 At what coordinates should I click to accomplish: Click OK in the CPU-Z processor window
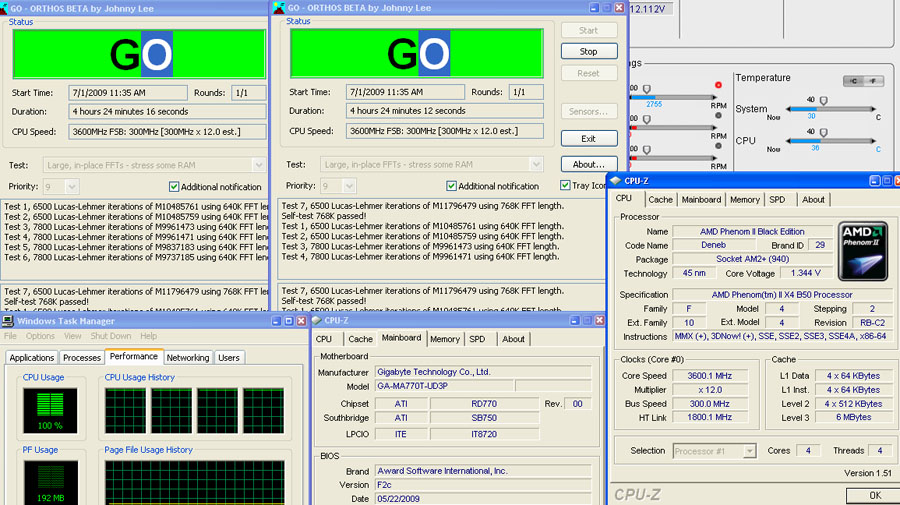pos(875,495)
